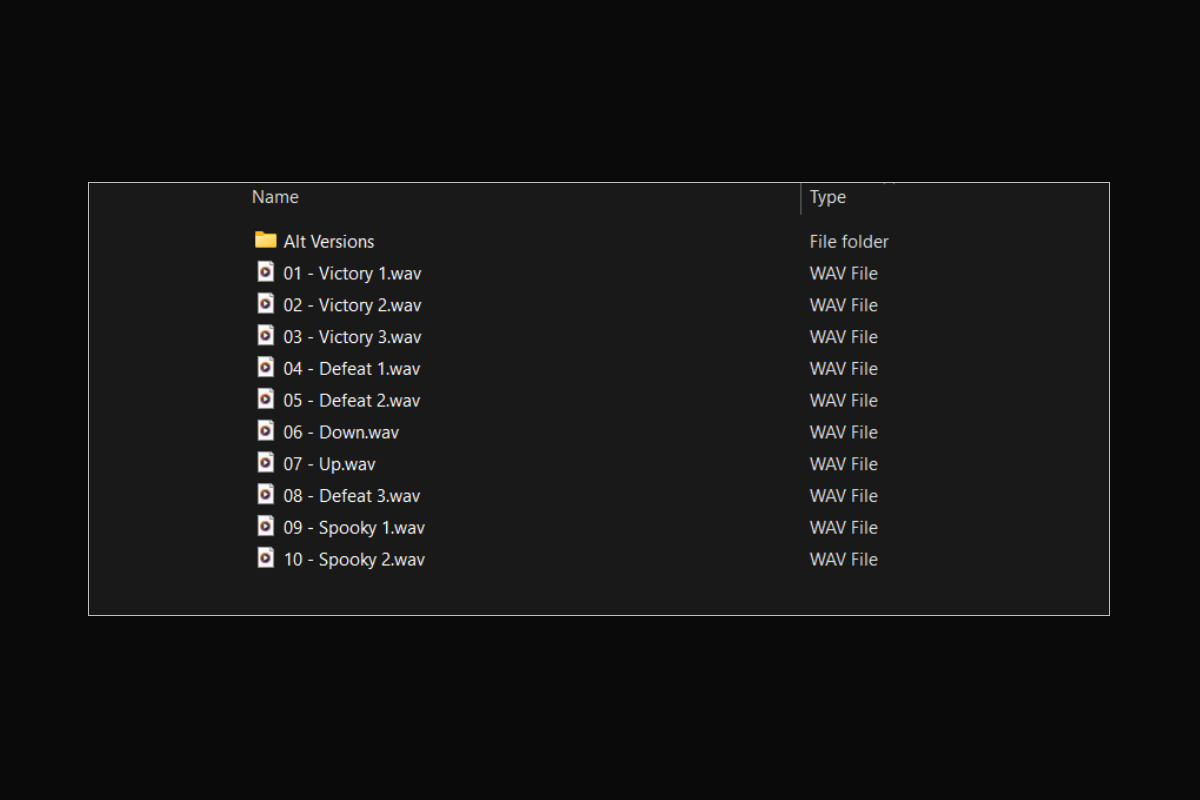Select the file name 04 - Defeat 1.wav
Viewport: 1200px width, 800px height.
[352, 369]
